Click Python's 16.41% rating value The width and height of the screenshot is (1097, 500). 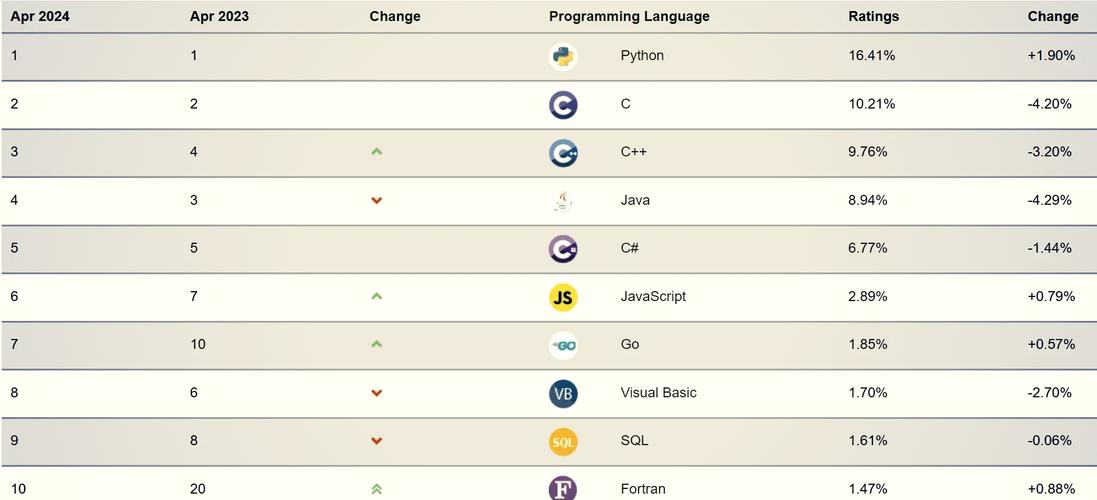[x=871, y=55]
